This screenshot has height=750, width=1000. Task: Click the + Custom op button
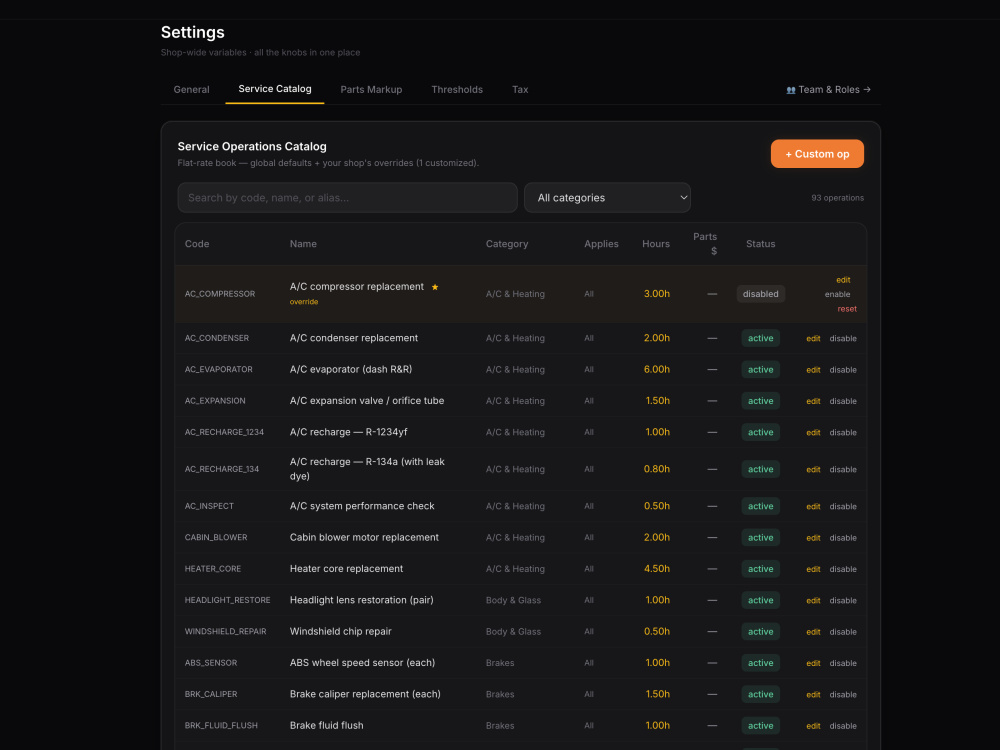817,154
